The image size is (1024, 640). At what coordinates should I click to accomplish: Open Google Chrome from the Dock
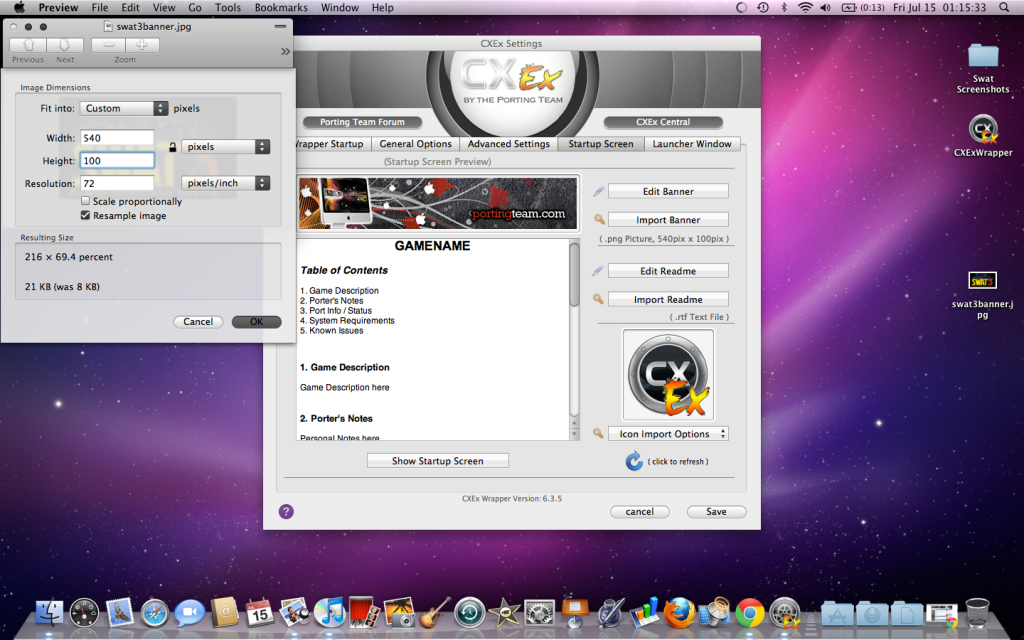coord(750,613)
